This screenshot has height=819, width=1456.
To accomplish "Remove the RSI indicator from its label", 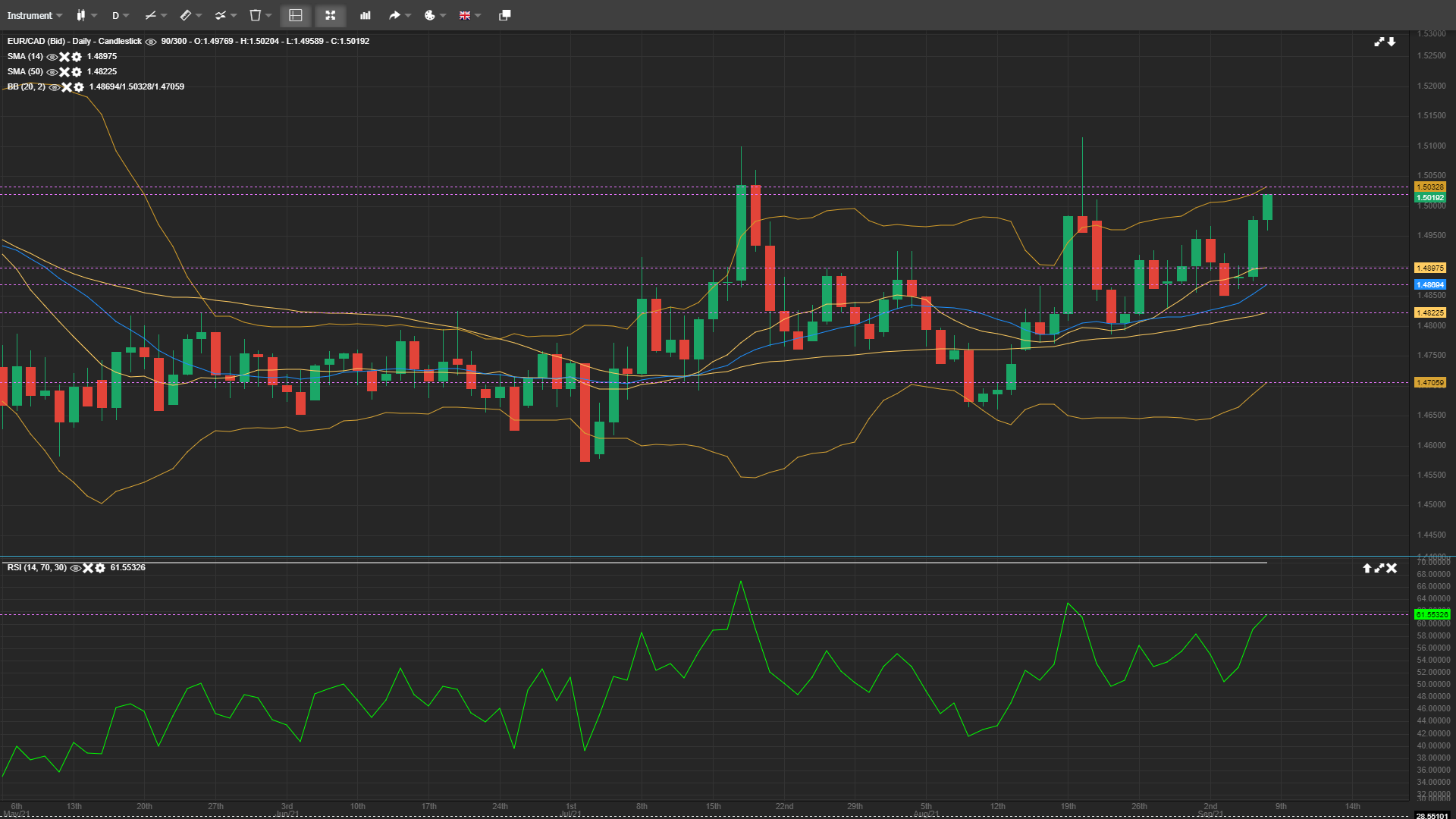I will pos(88,568).
